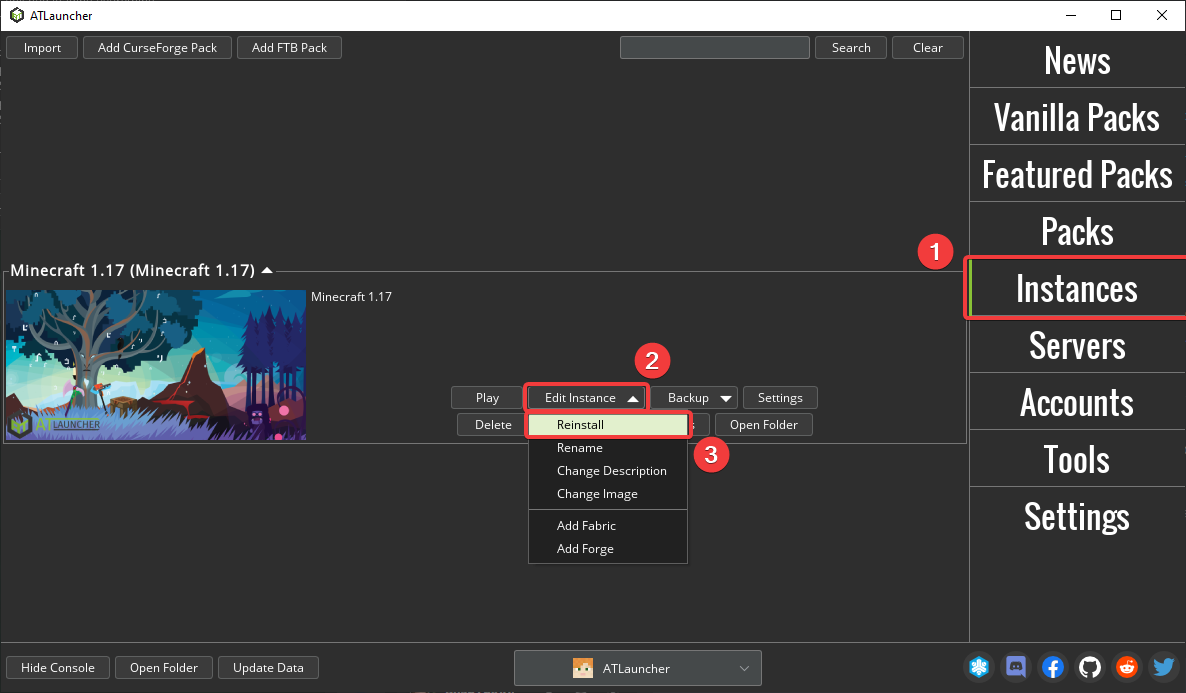This screenshot has height=693, width=1186.
Task: Close the ATLauncher window
Action: 1162,15
